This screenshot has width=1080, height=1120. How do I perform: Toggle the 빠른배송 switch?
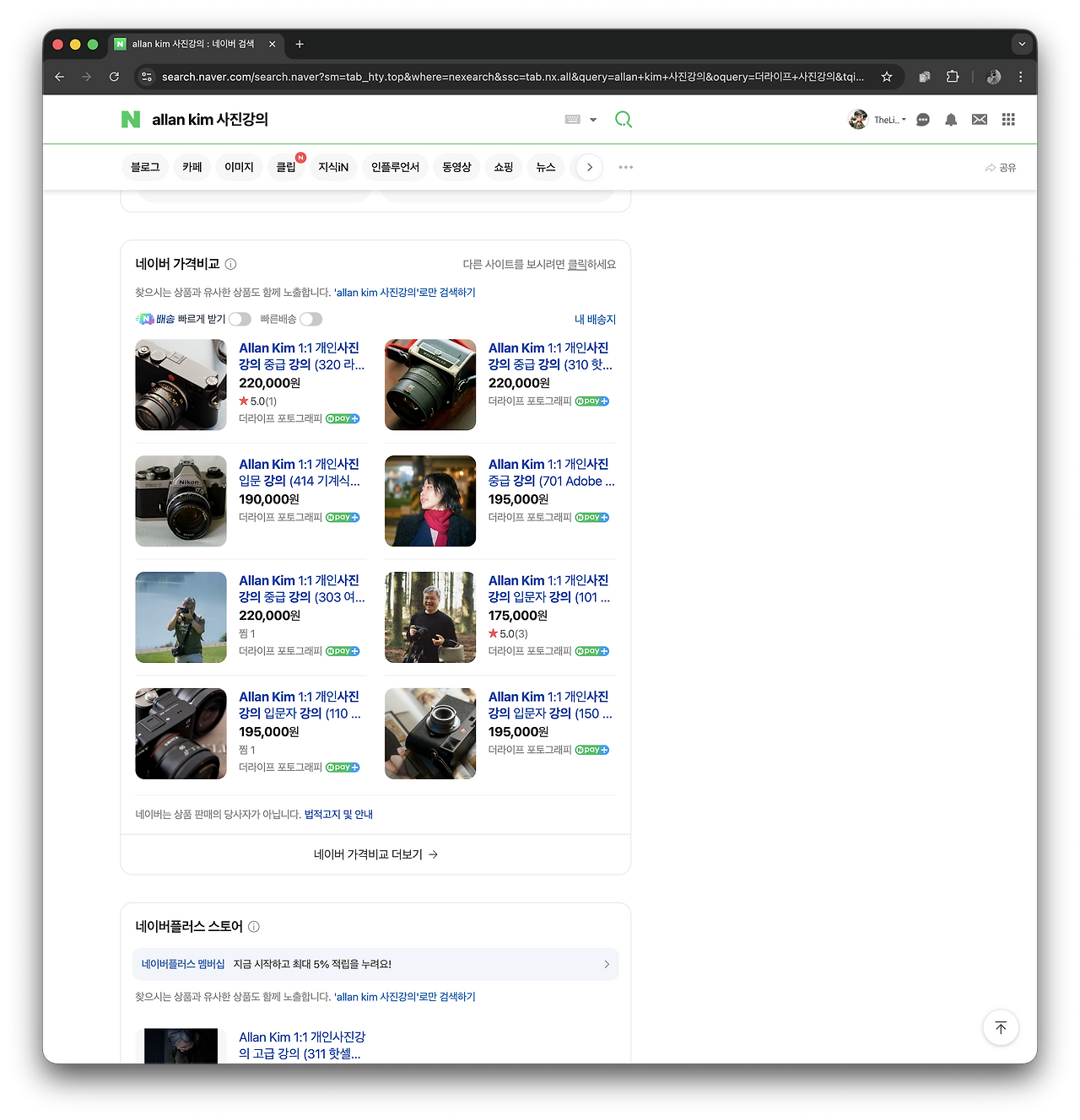click(311, 319)
